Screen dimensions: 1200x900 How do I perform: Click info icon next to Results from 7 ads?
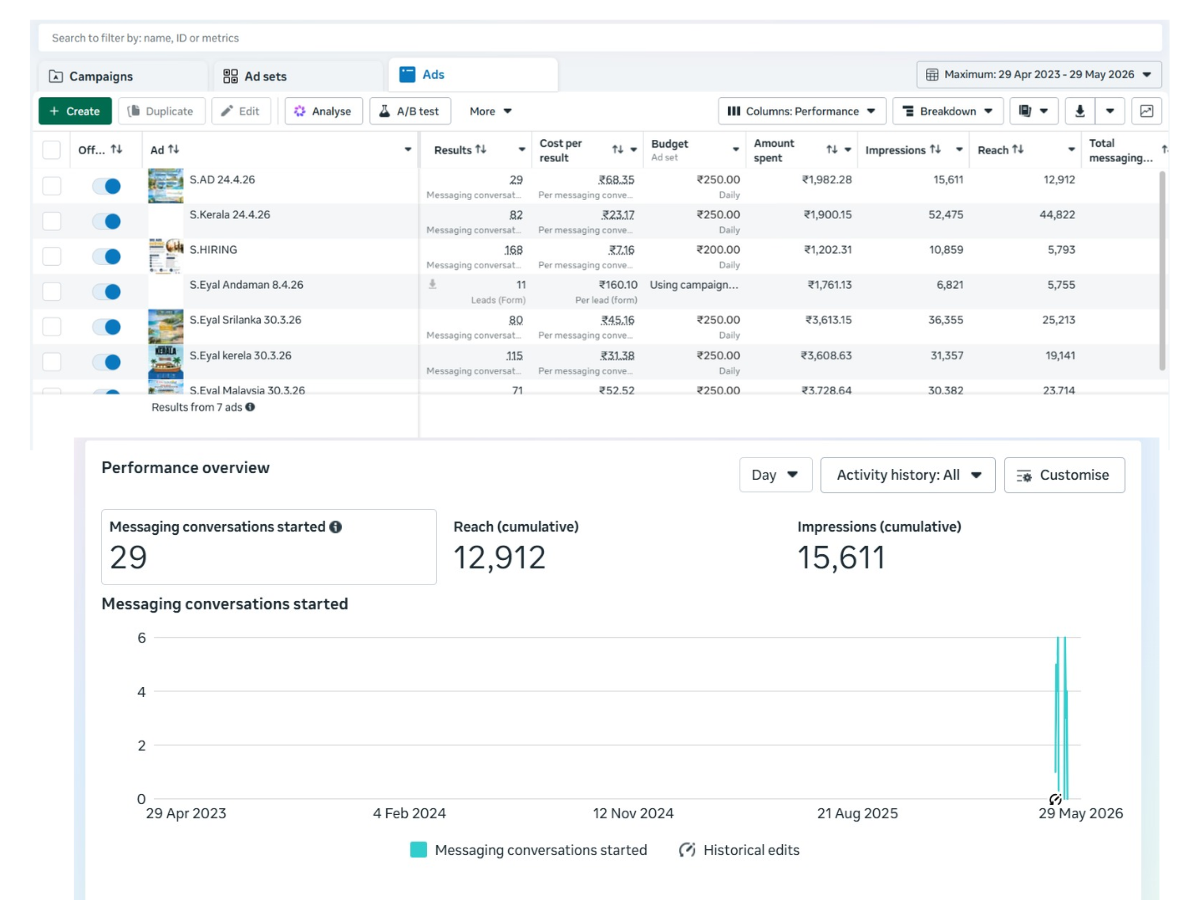[250, 407]
